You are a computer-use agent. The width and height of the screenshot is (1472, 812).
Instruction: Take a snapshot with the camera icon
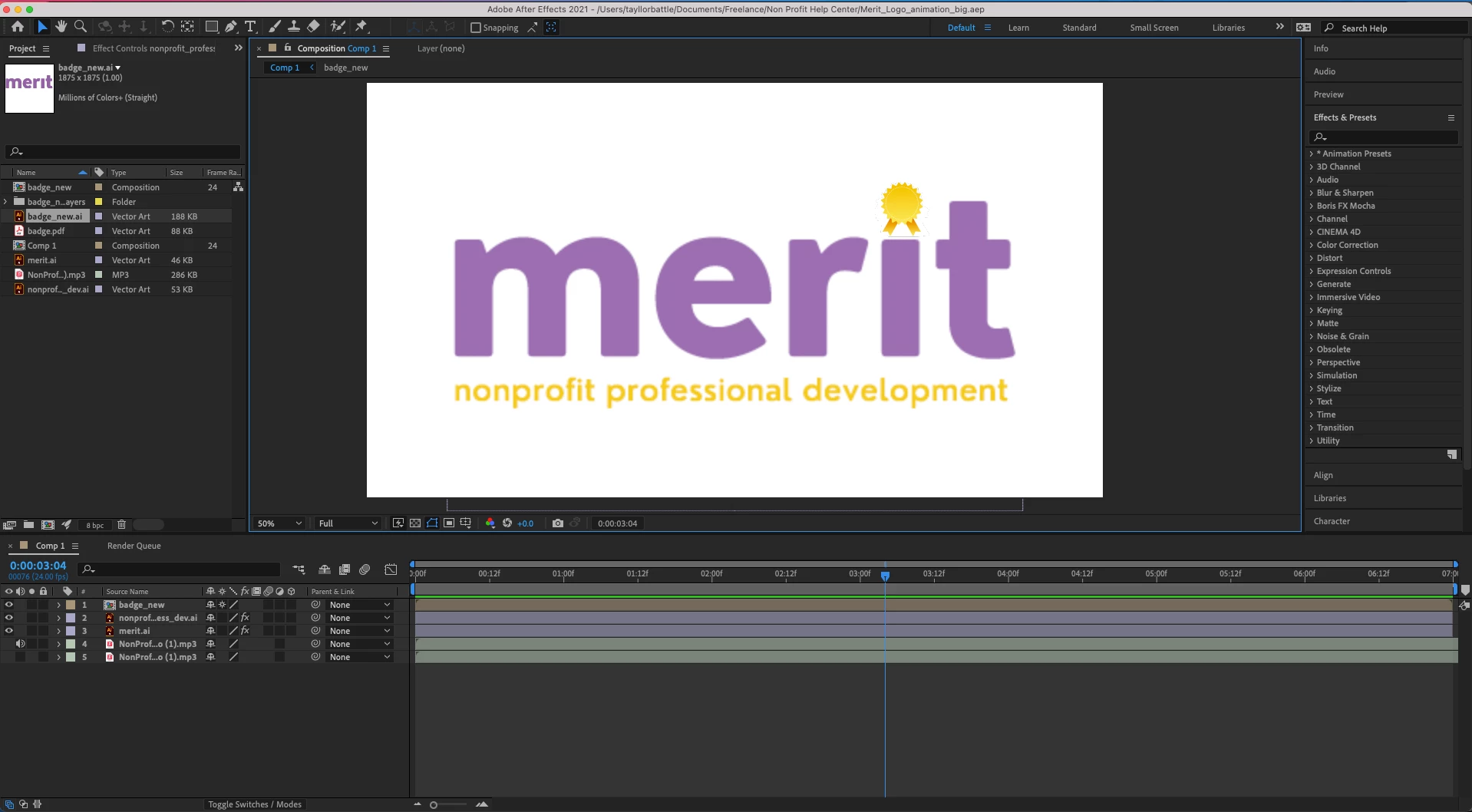(558, 523)
